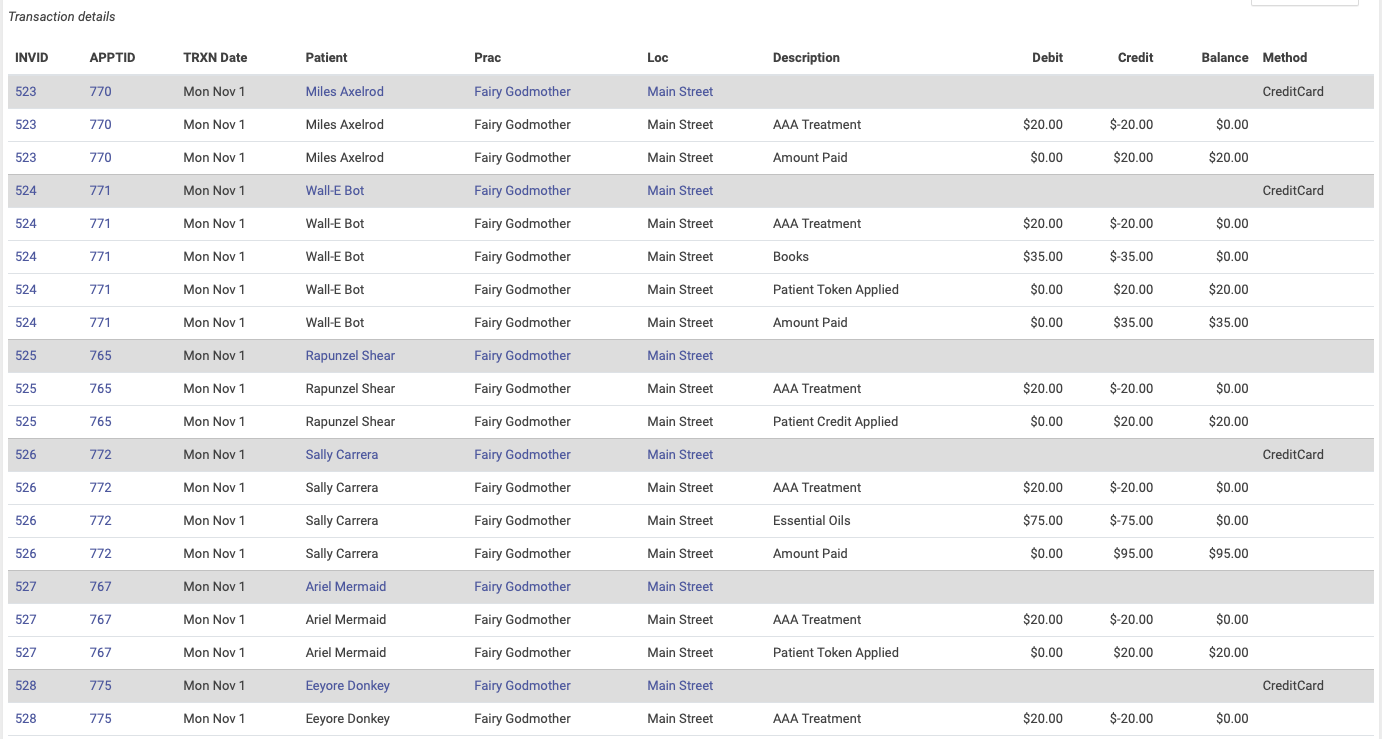The image size is (1382, 739).
Task: Select the Books description cell
Action: pos(791,256)
